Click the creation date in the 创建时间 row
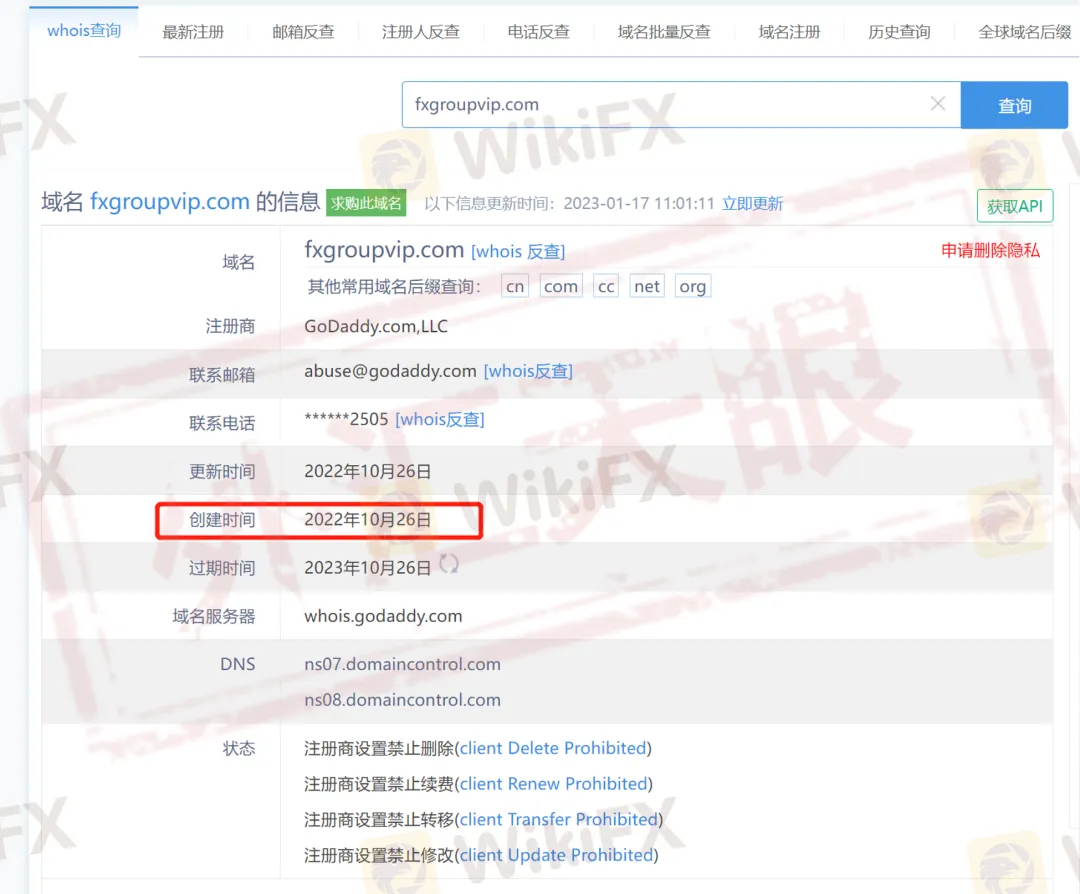Viewport: 1080px width, 894px height. pyautogui.click(x=368, y=520)
